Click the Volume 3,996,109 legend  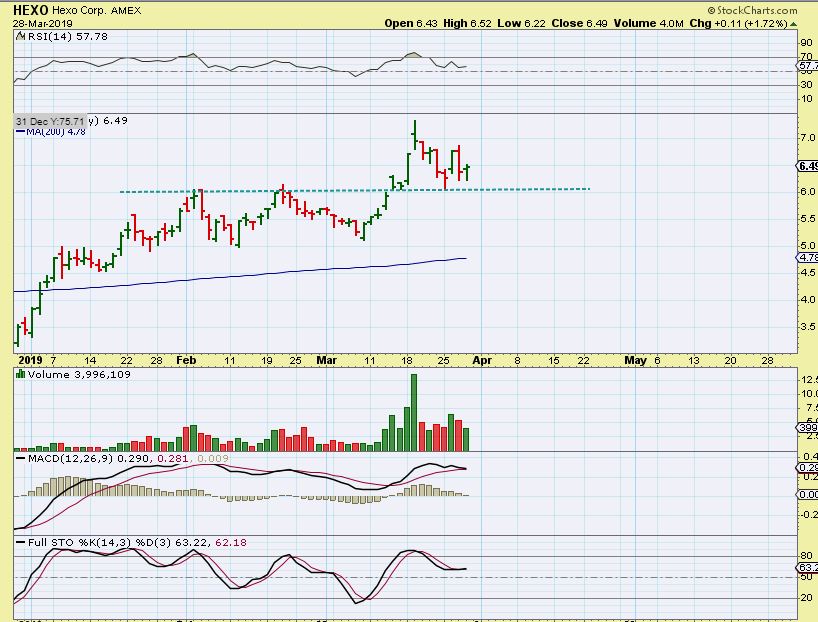(x=79, y=375)
